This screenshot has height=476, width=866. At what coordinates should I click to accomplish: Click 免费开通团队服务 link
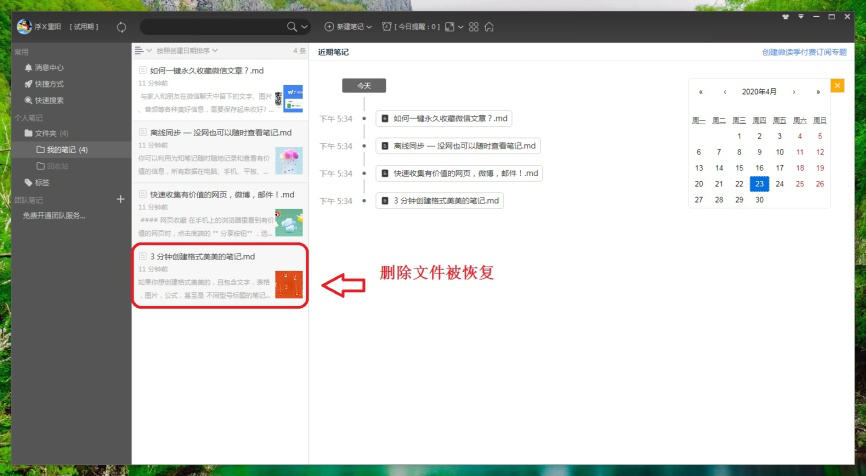pos(54,216)
